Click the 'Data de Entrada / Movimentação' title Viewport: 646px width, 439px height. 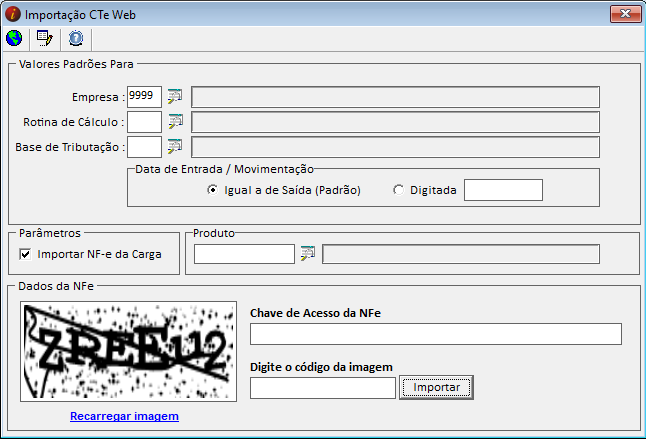225,169
